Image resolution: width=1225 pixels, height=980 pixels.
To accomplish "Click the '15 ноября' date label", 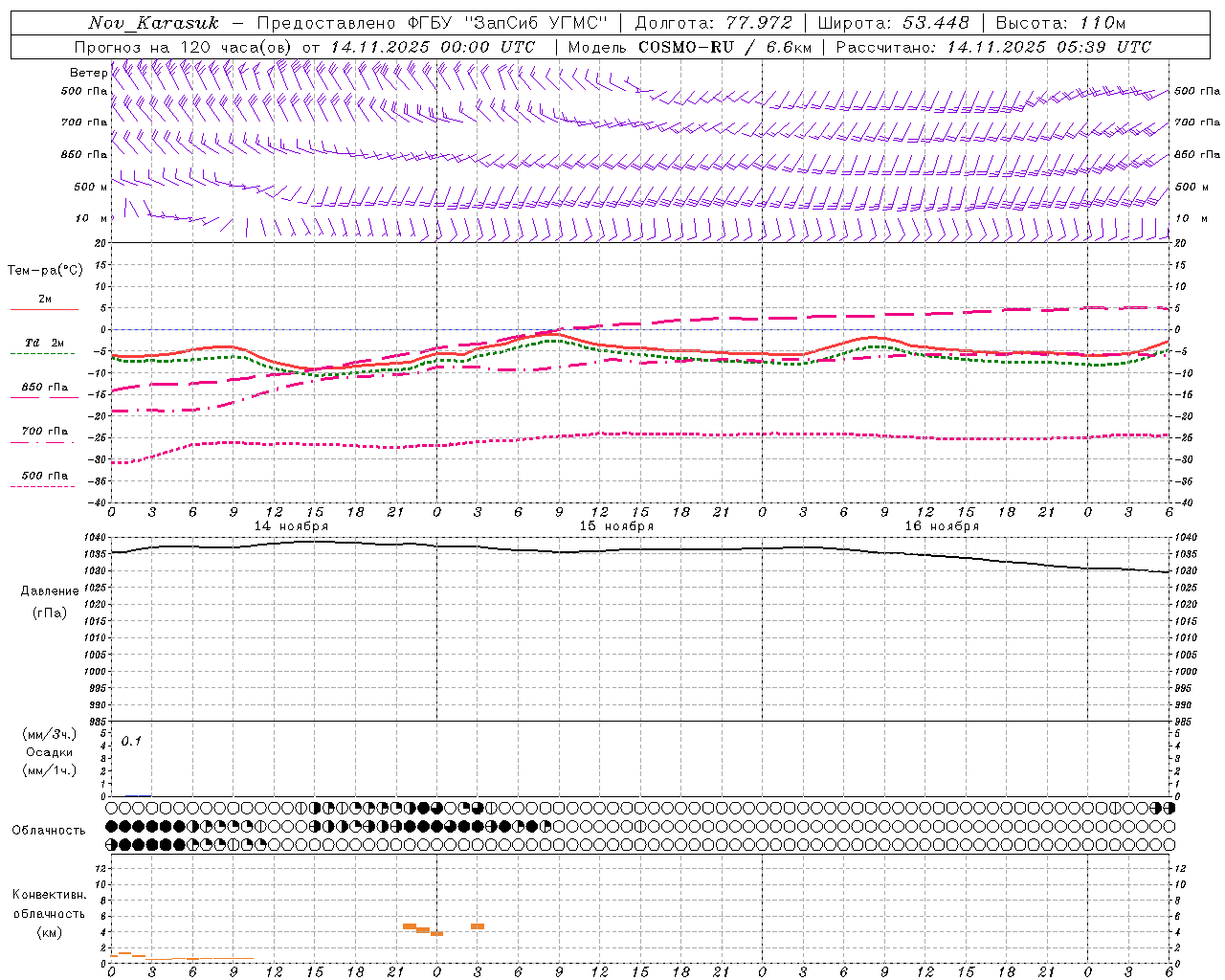I will point(616,526).
